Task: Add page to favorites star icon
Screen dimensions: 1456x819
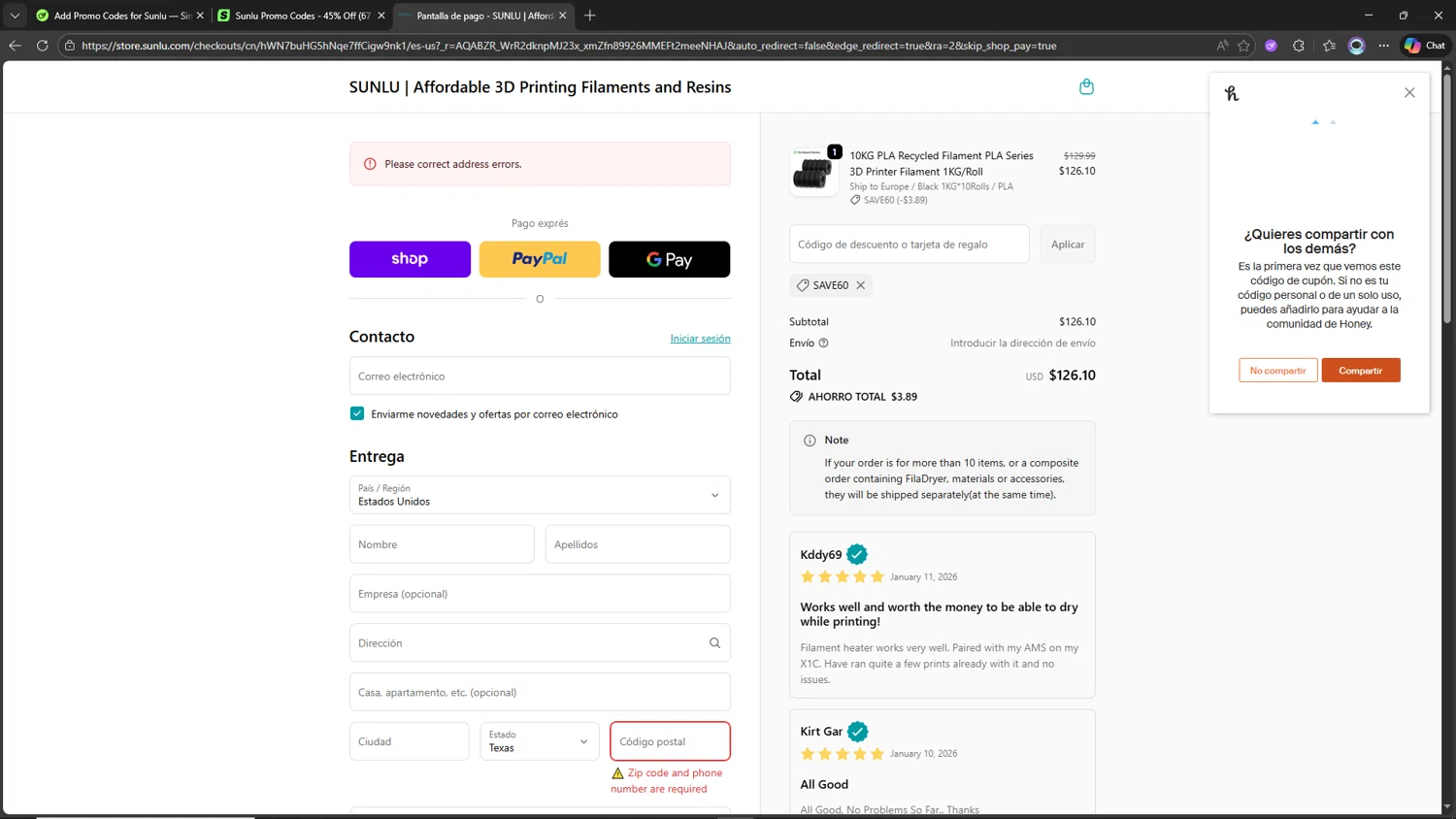Action: point(1243,46)
